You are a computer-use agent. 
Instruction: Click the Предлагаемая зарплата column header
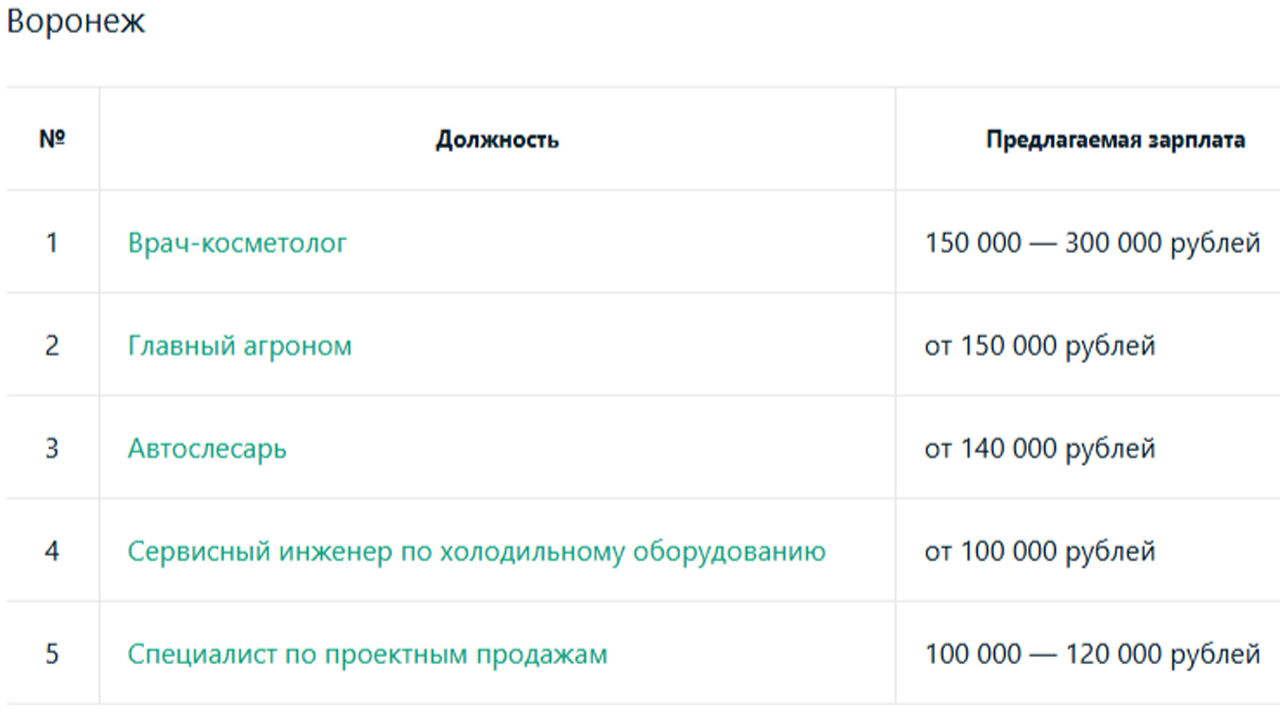tap(1115, 140)
